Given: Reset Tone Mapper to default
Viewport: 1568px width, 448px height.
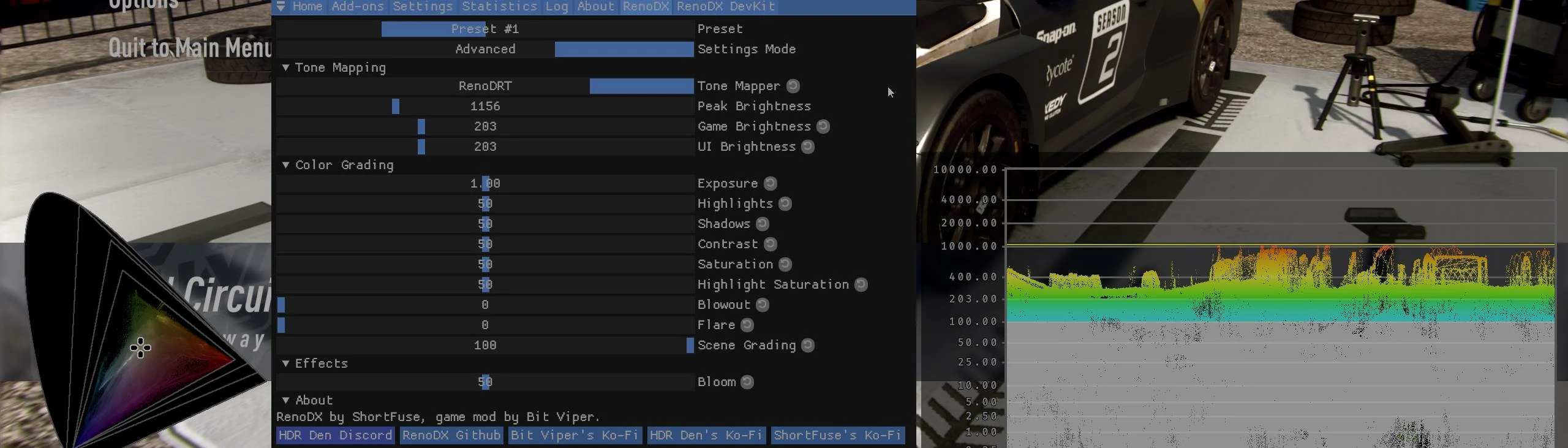Looking at the screenshot, I should pos(793,86).
